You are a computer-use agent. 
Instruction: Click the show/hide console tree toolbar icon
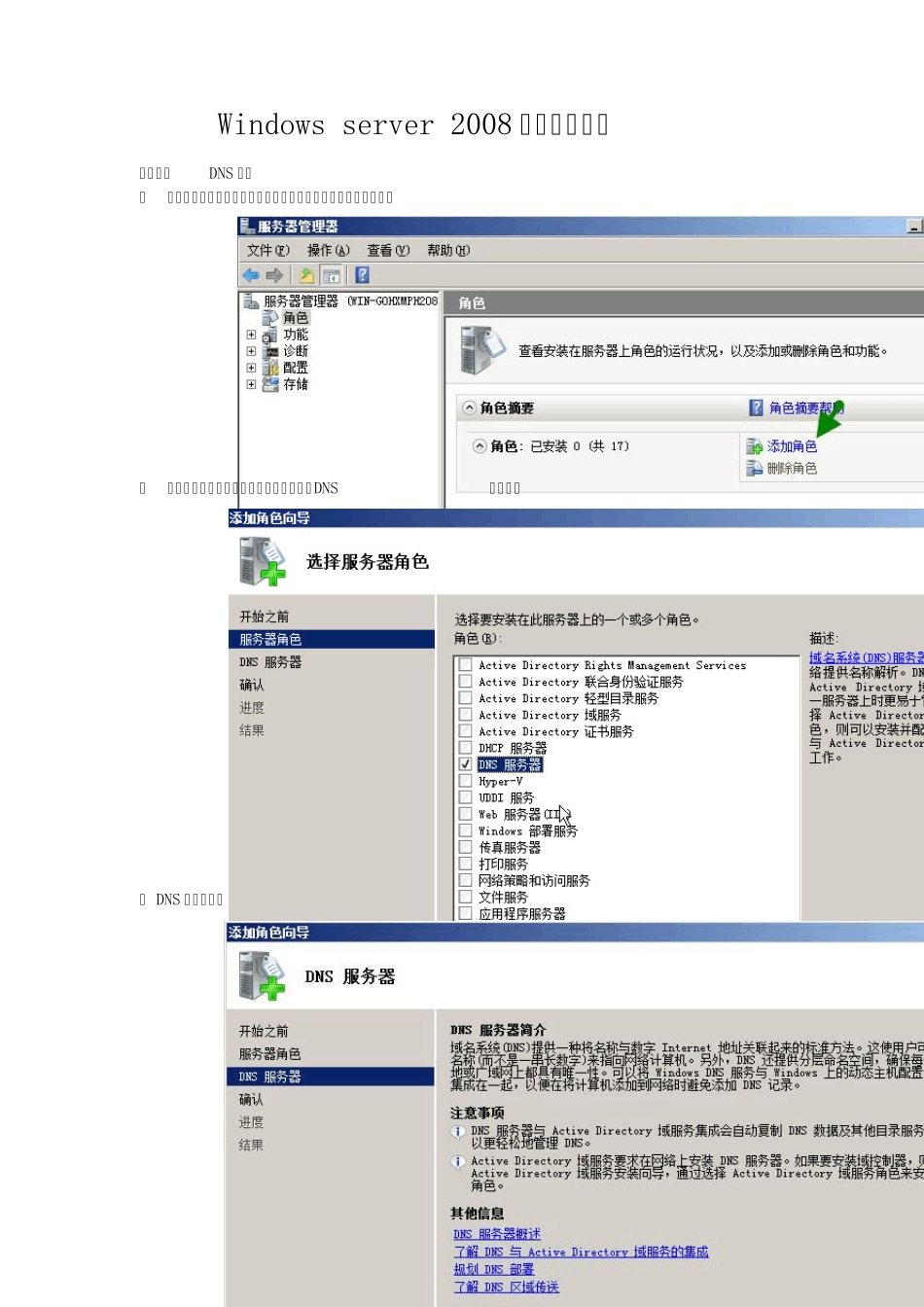[331, 275]
